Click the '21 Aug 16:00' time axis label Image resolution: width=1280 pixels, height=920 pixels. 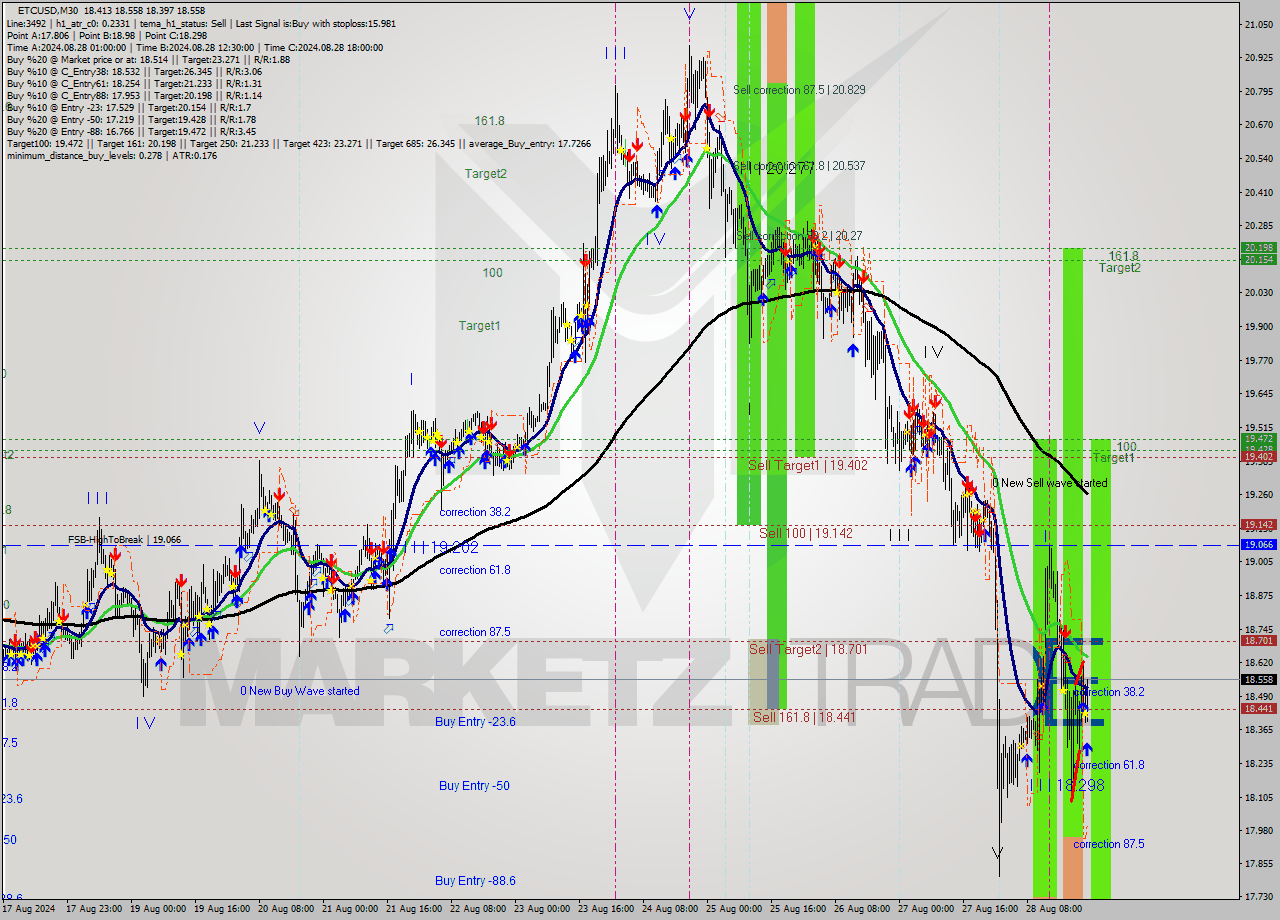[x=414, y=910]
